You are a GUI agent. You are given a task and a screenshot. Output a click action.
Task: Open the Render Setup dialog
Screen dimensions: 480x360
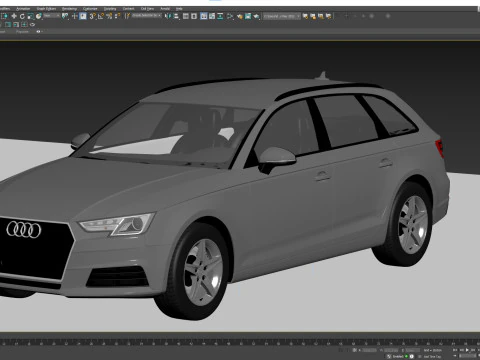point(240,16)
